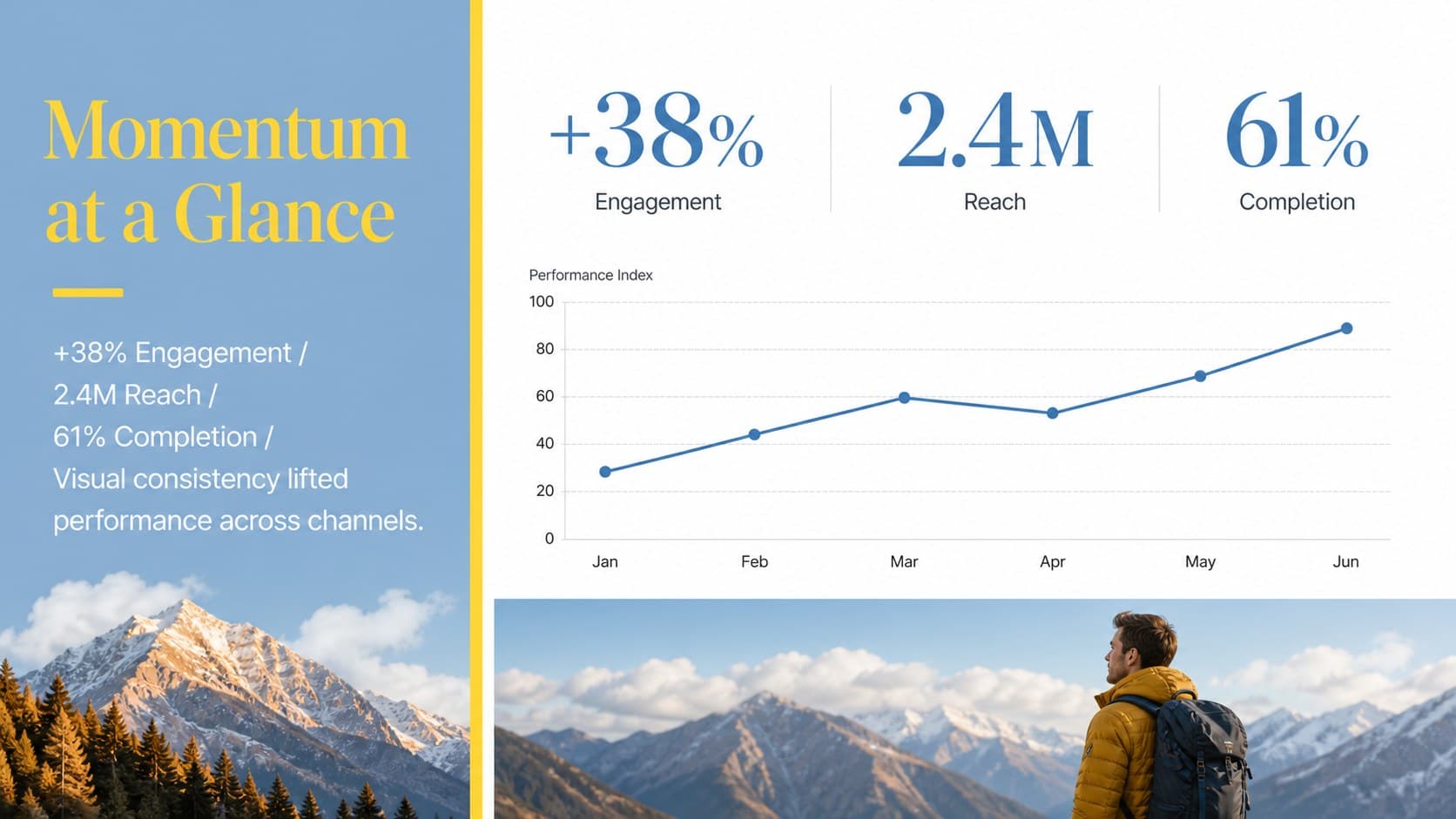
Task: Select the 'Momentum at a Glance' title
Action: [x=226, y=171]
